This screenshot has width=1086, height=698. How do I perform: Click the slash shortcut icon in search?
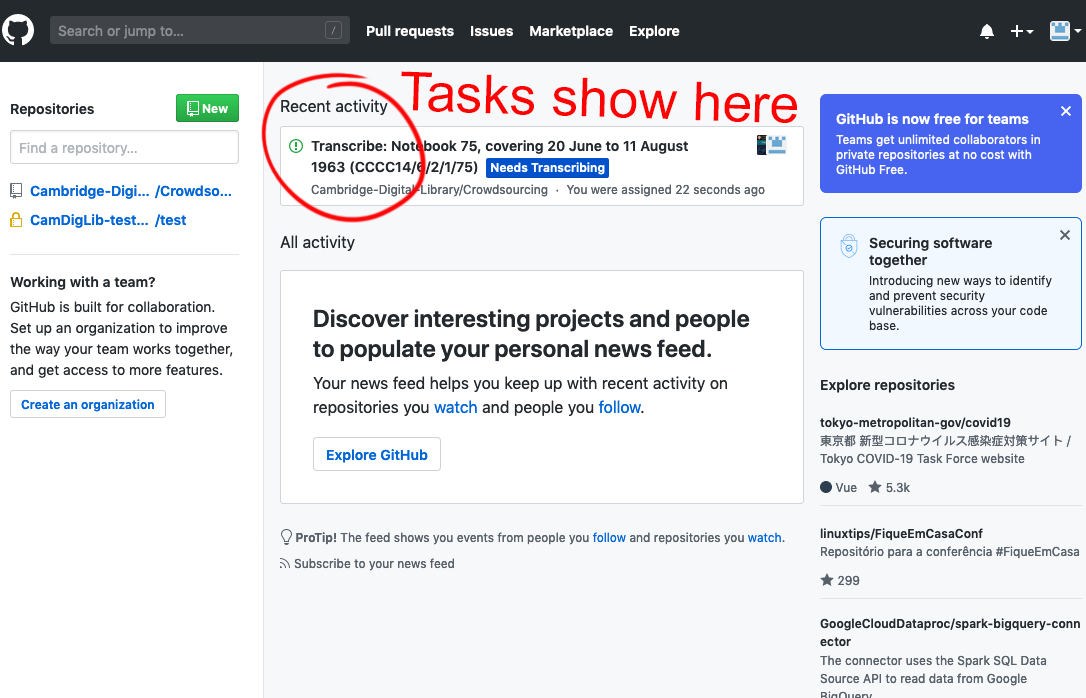click(333, 30)
